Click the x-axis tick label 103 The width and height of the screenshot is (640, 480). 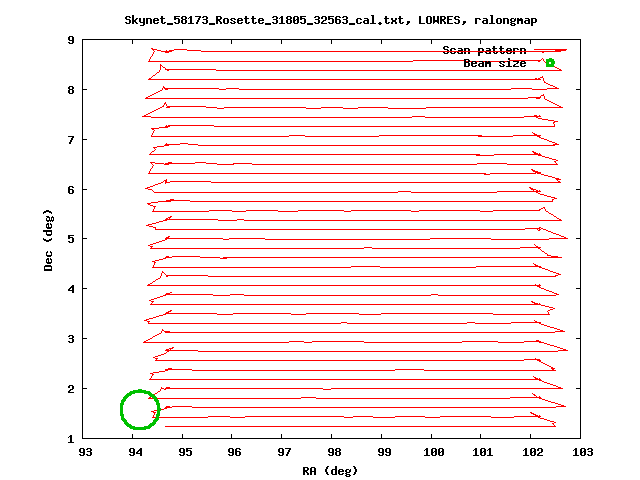point(582,452)
